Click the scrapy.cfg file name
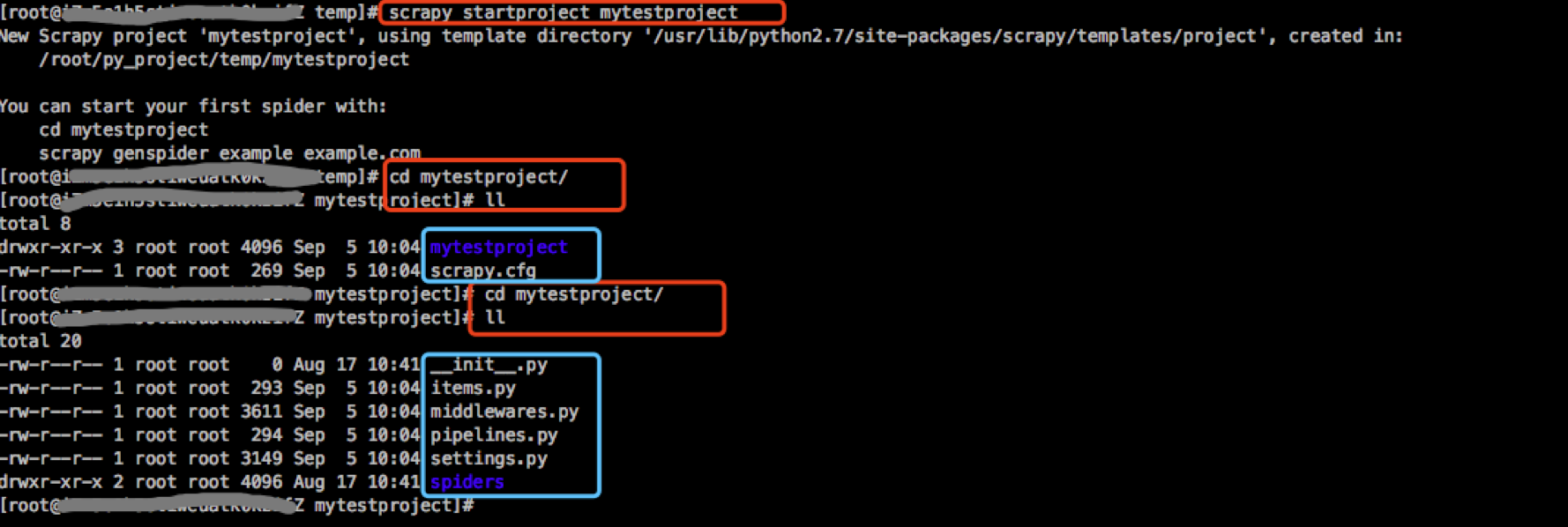The width and height of the screenshot is (1568, 527). tap(482, 271)
